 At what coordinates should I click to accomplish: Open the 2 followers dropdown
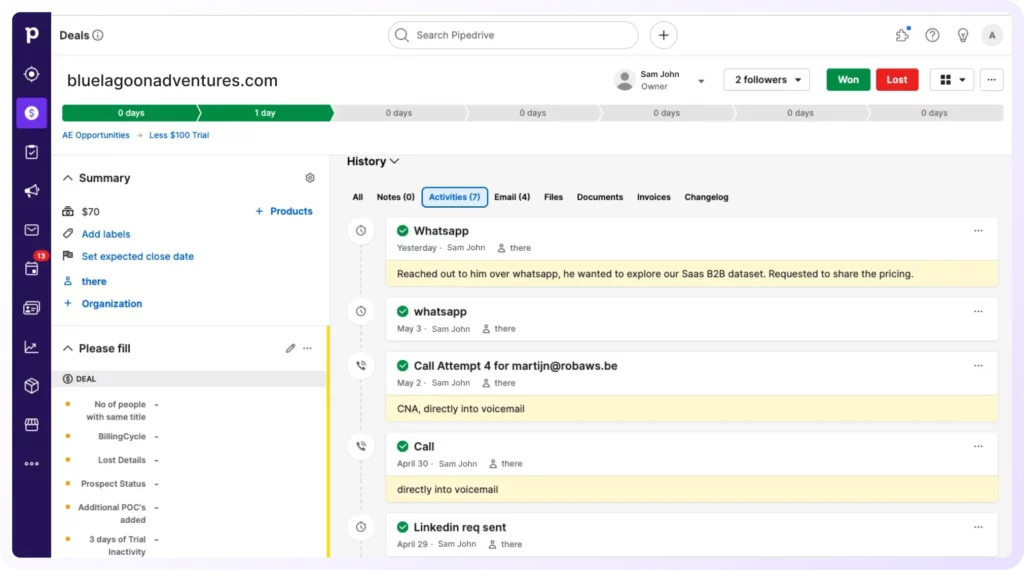[767, 80]
